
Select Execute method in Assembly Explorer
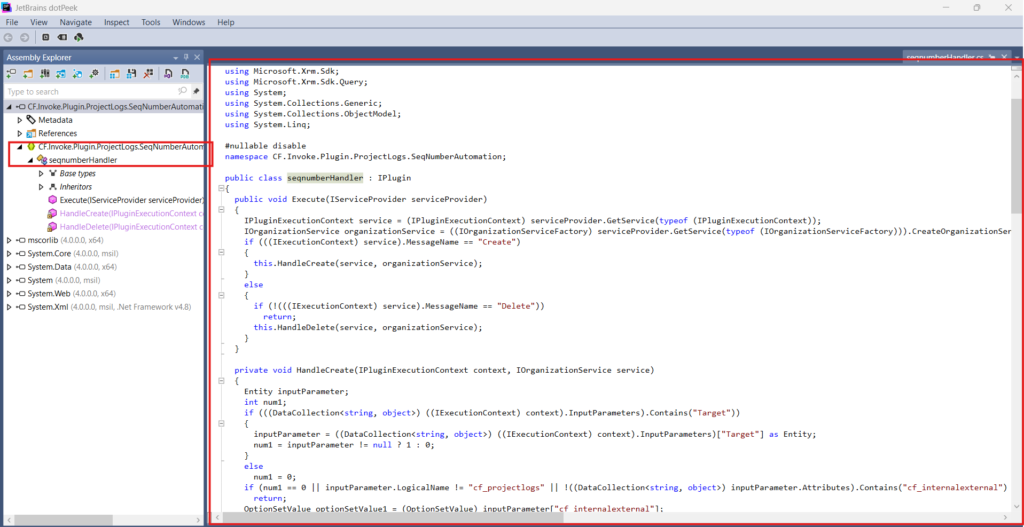coord(130,200)
